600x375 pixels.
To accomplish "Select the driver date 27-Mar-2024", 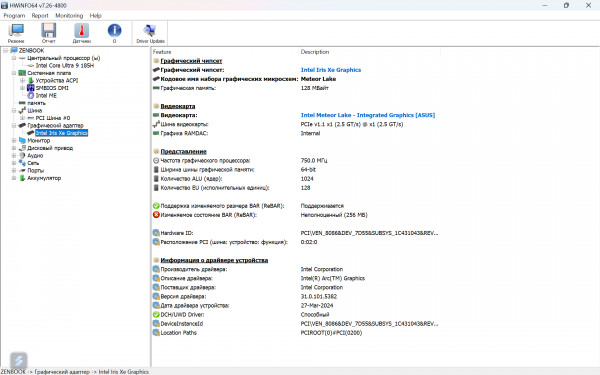I will (317, 305).
